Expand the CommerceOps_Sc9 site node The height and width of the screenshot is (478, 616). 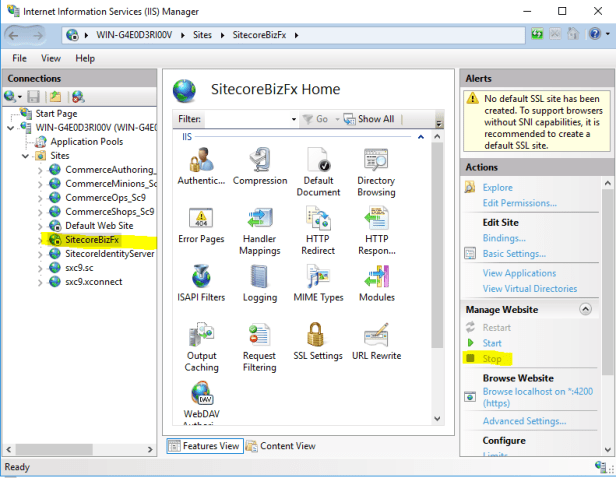point(40,198)
